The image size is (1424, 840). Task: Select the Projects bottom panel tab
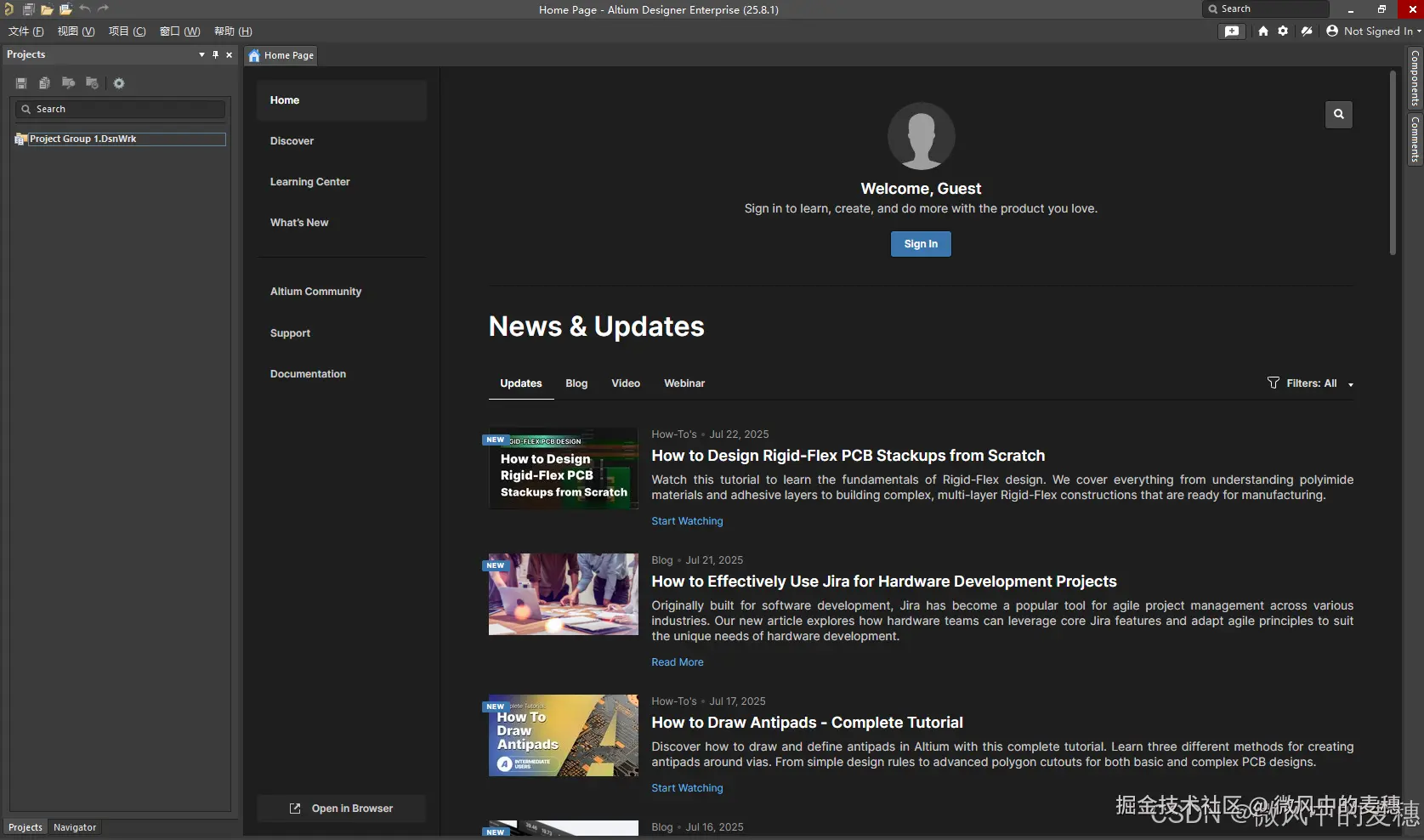click(26, 827)
